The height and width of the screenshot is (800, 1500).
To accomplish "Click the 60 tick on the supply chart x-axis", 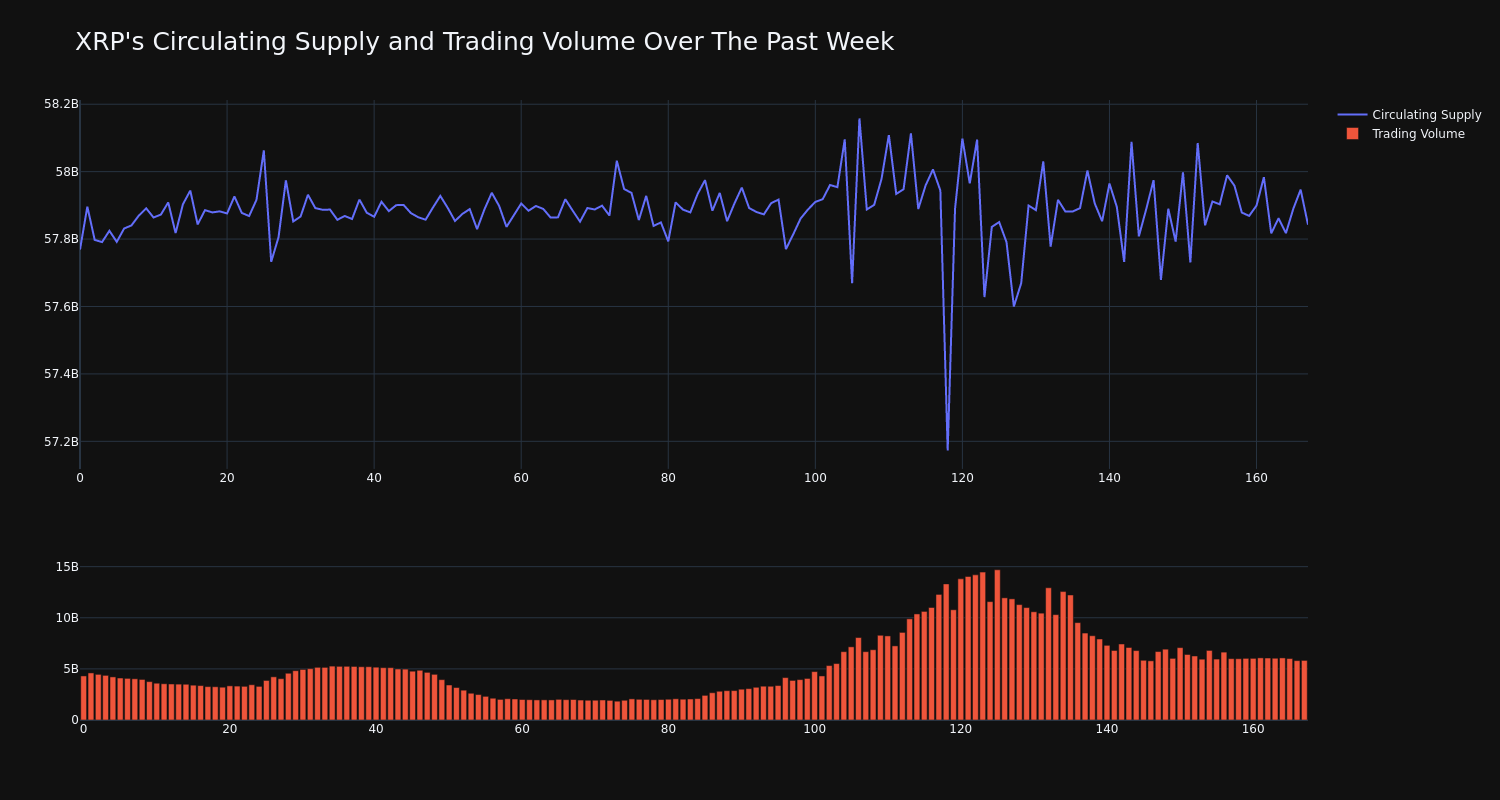I will 521,478.
